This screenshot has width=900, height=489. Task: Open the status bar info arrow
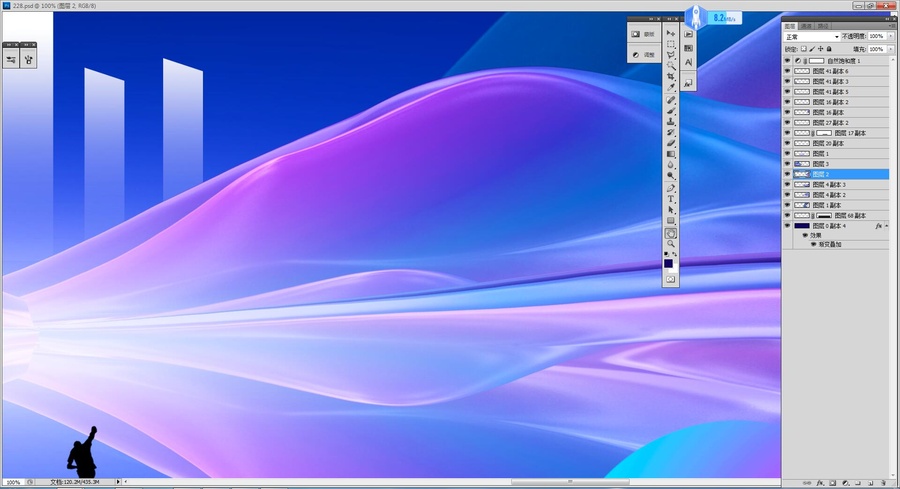tap(118, 482)
